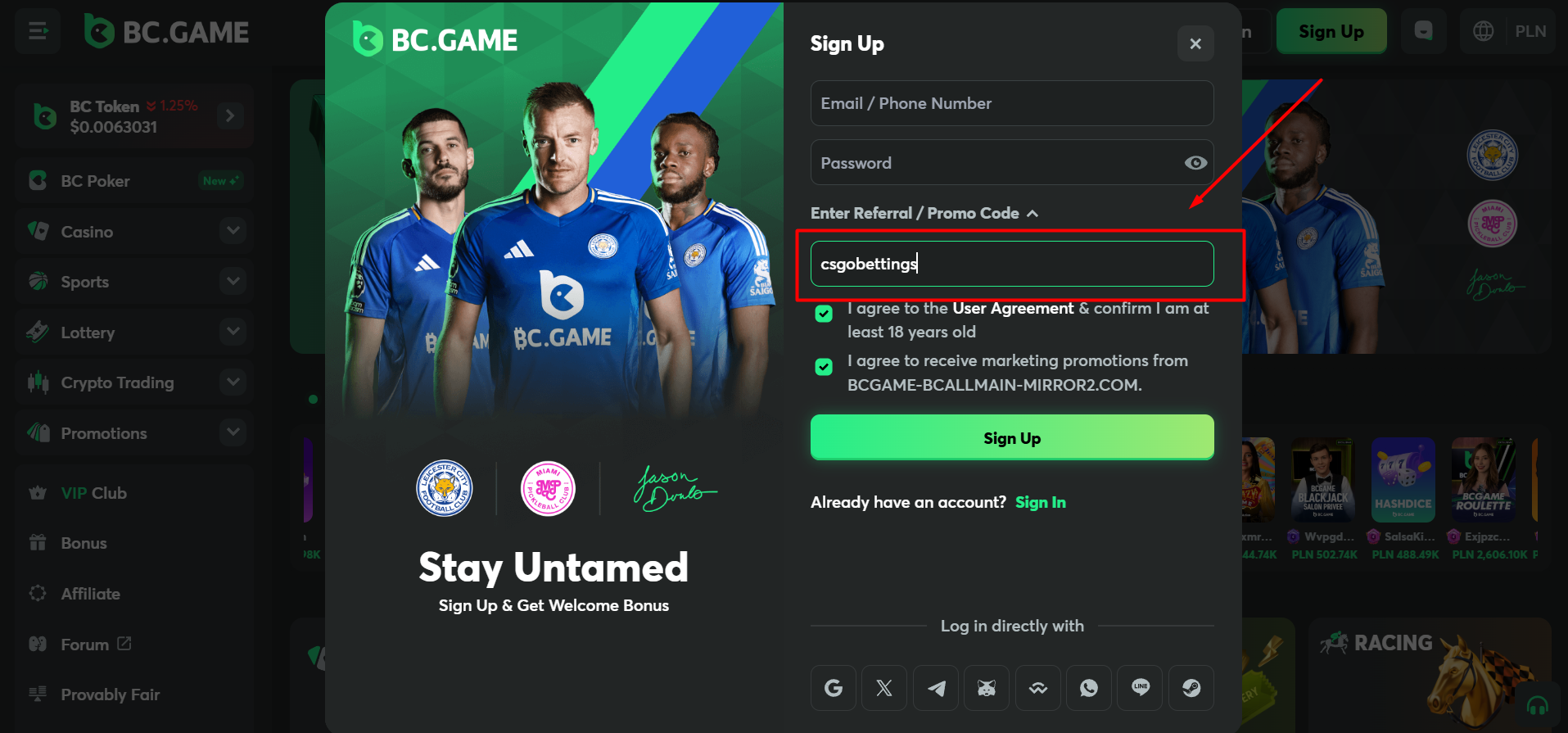Uncheck marketing promotions checkbox
Image resolution: width=1568 pixels, height=733 pixels.
[824, 367]
